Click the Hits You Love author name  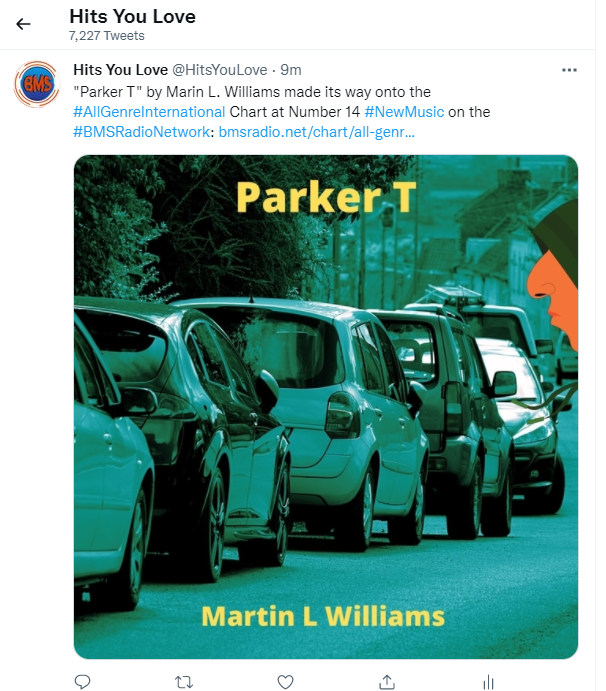120,70
